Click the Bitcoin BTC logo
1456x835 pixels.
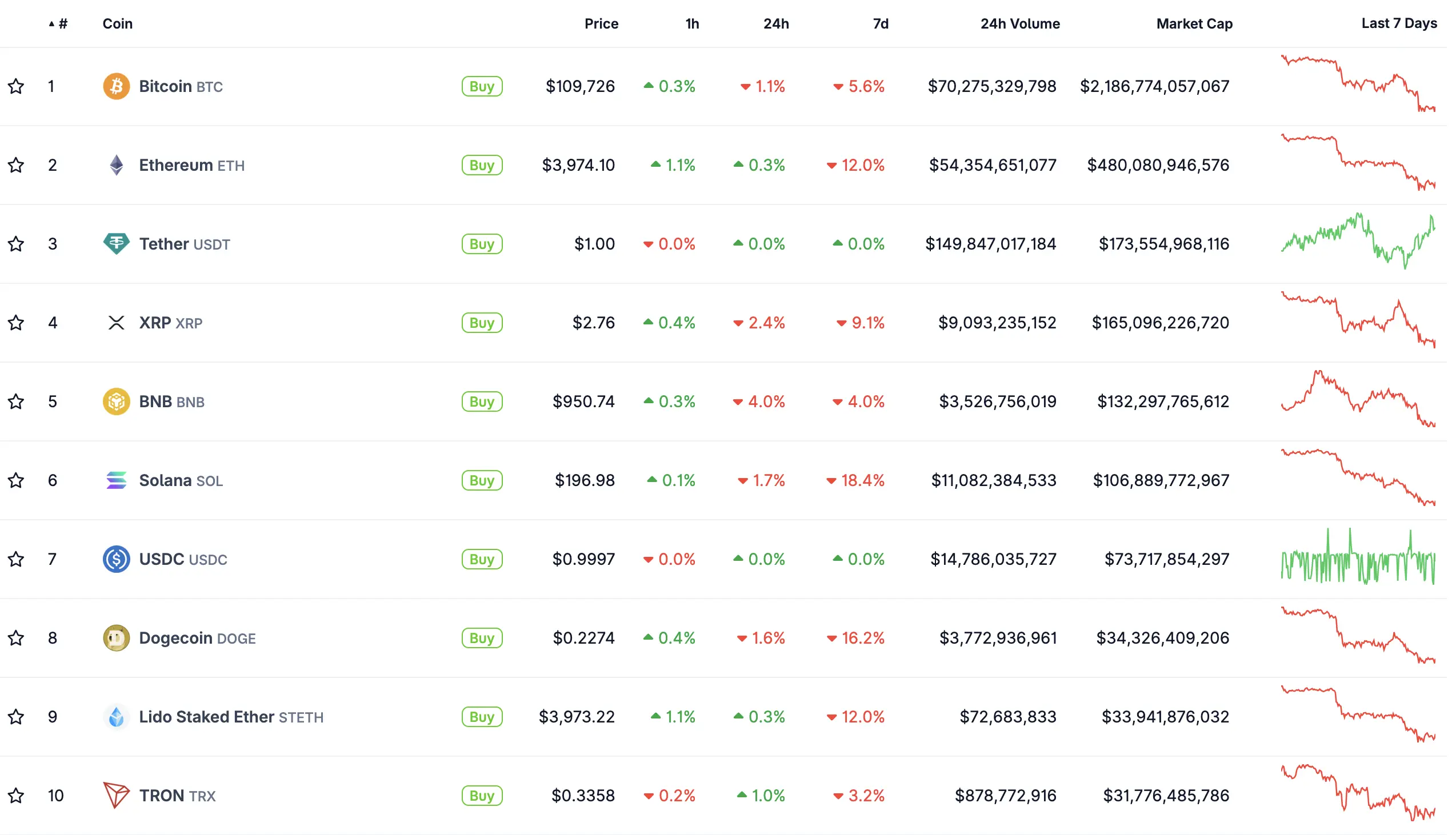117,86
